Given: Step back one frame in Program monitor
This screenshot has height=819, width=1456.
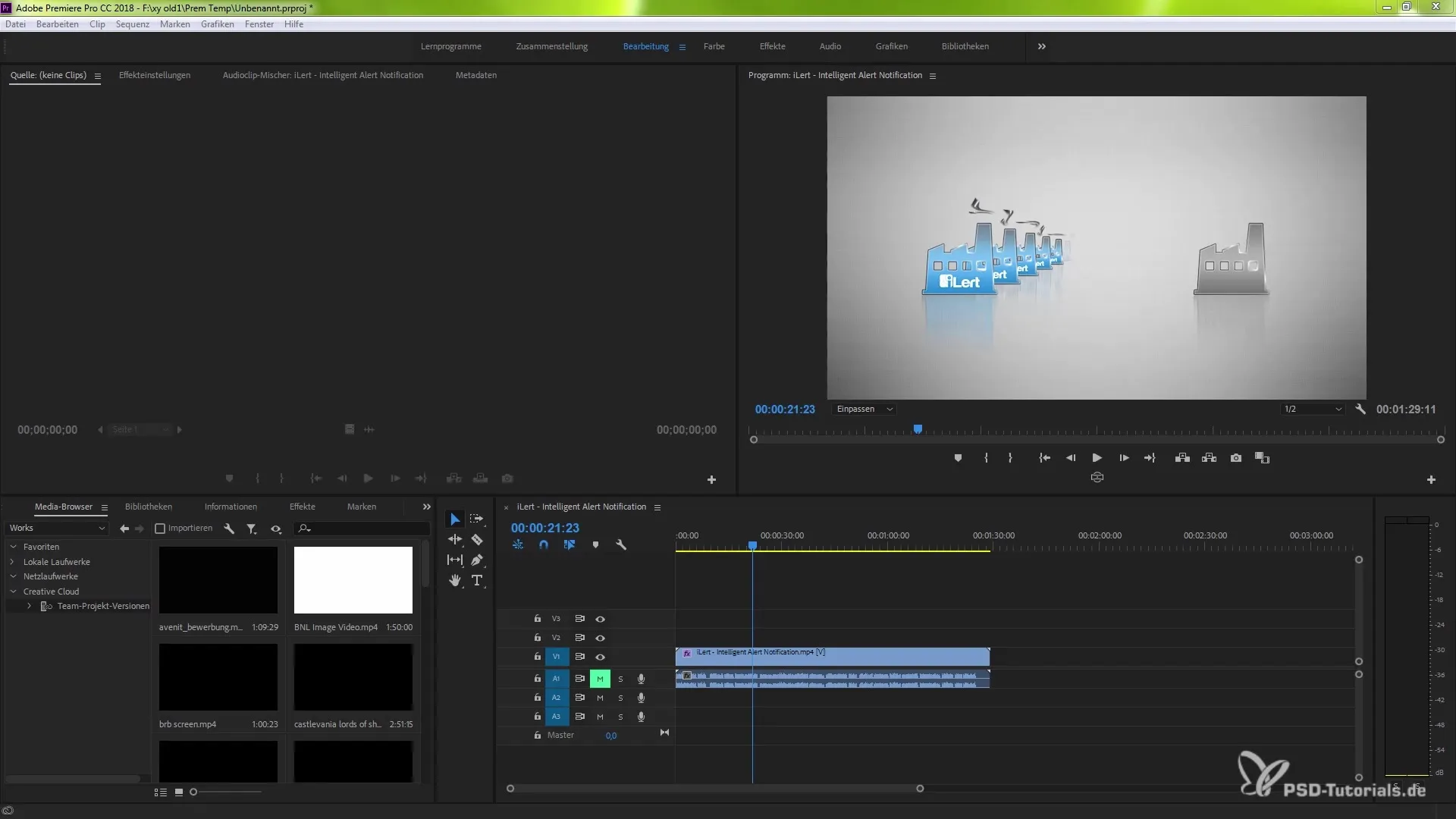Looking at the screenshot, I should 1071,458.
